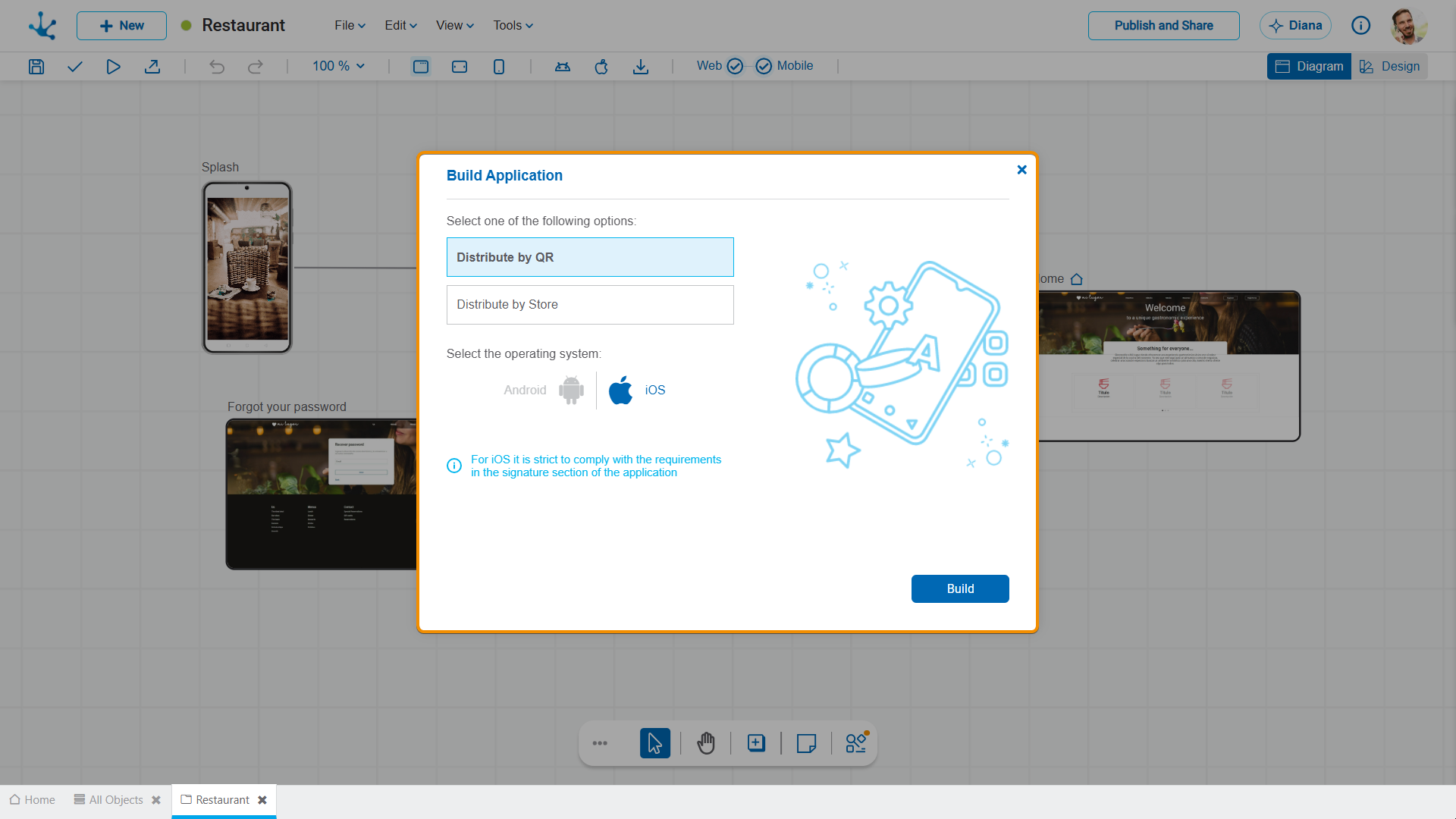1456x819 pixels.
Task: Click the Publish and Share button
Action: tap(1164, 26)
